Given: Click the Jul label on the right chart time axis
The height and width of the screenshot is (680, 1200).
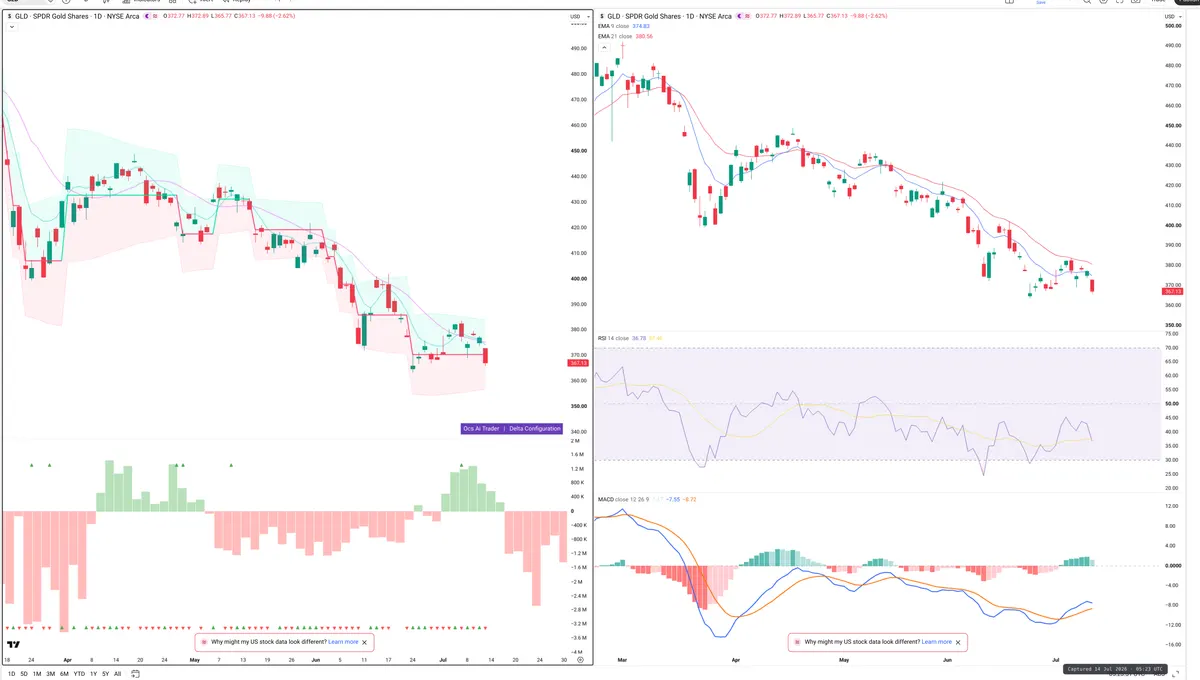Looking at the screenshot, I should coord(1055,661).
